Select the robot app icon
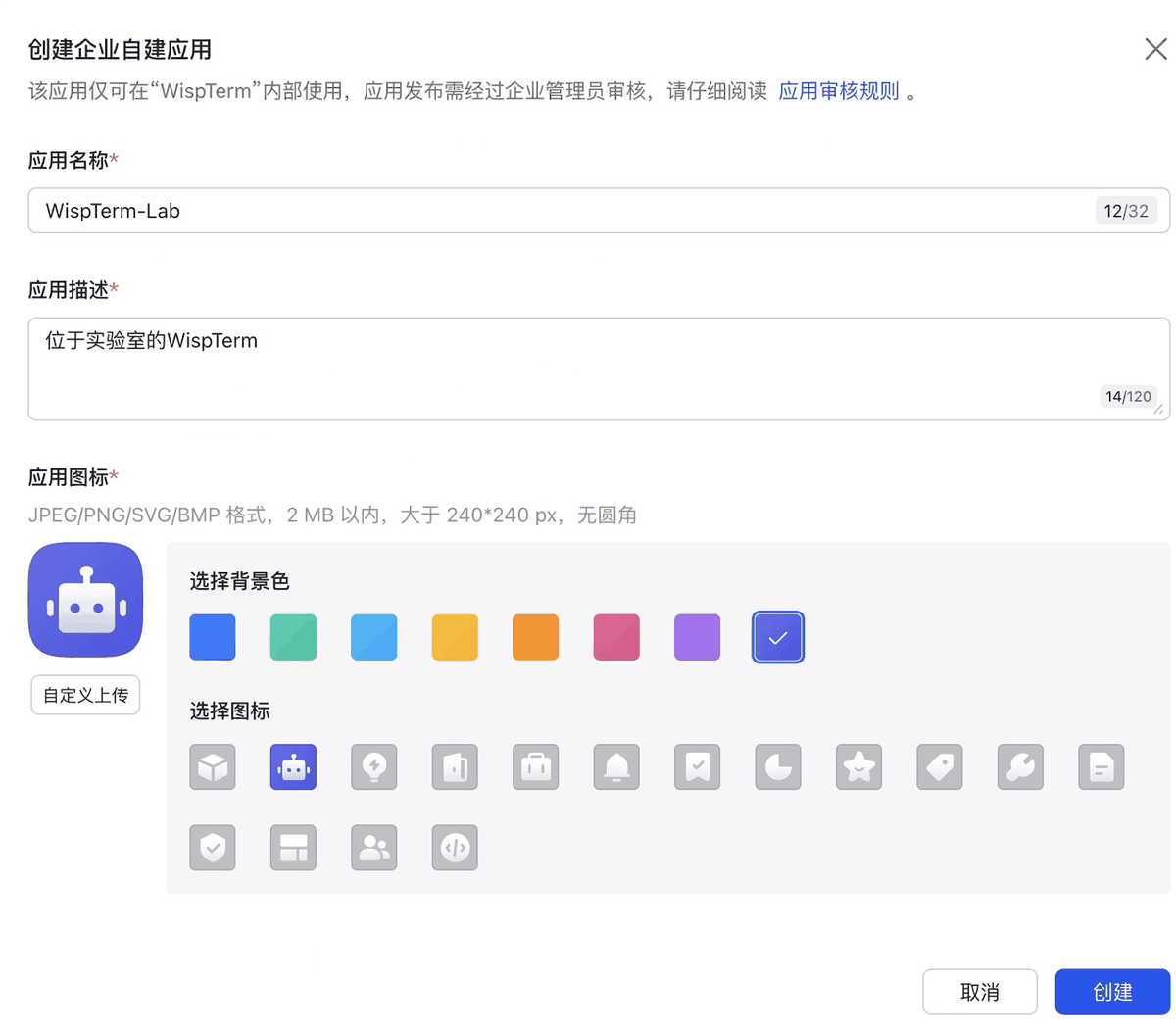 (293, 766)
